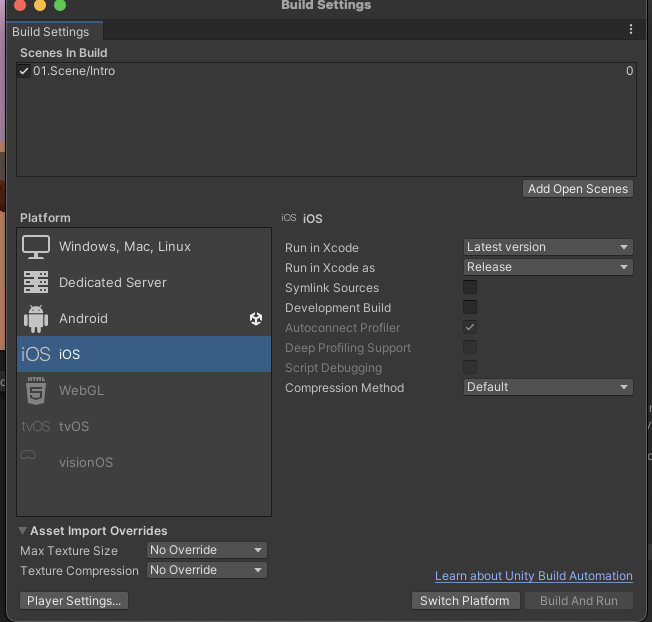Open the three-dot window options menu
The width and height of the screenshot is (652, 622).
(631, 29)
